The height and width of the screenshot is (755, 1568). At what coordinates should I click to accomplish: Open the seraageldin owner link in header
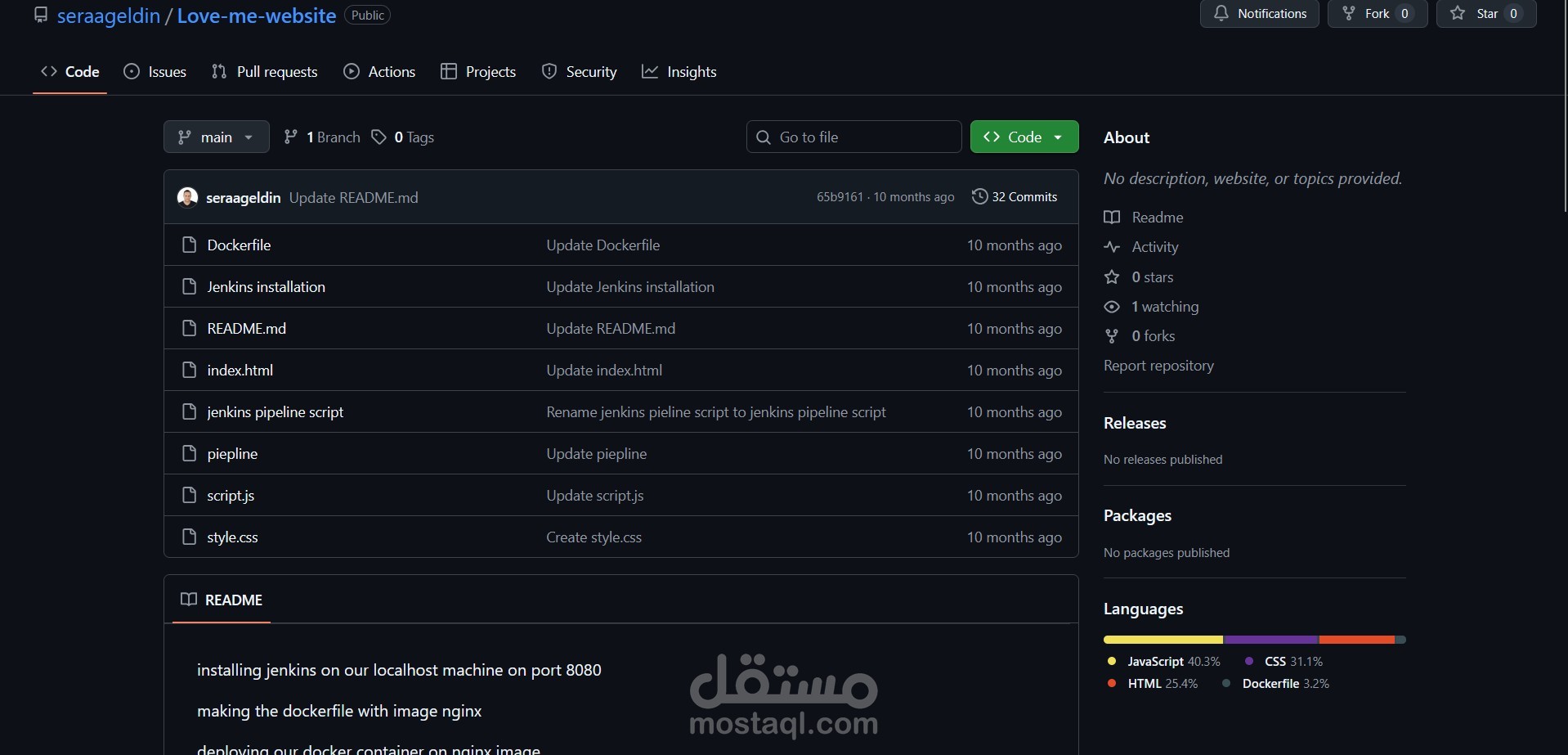tap(109, 16)
